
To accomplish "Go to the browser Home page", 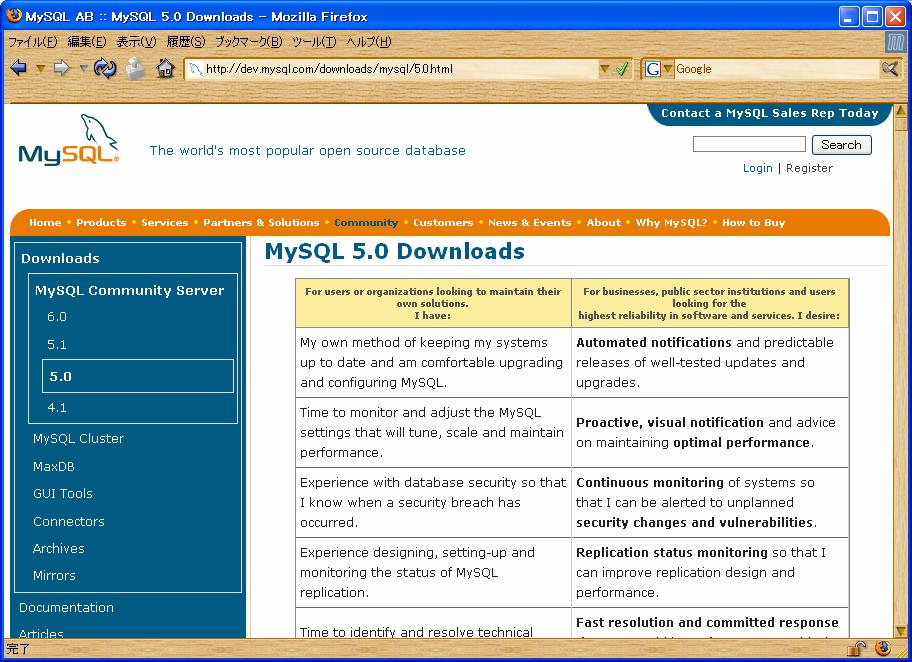I will (x=165, y=69).
